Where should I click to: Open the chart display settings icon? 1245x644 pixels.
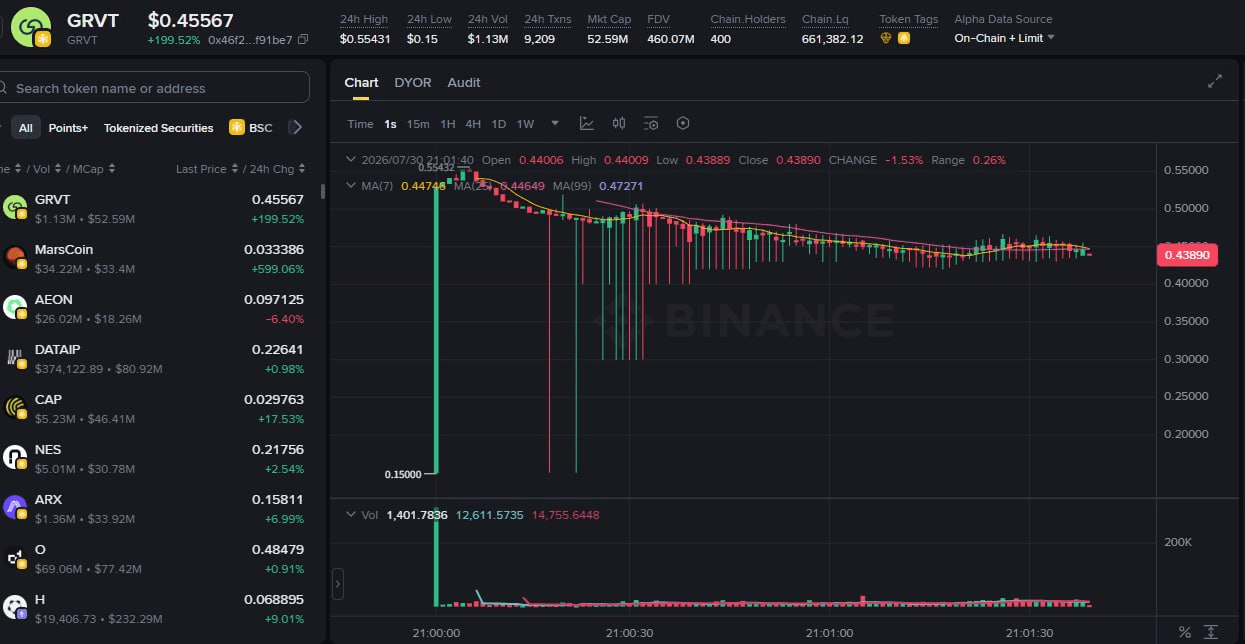pyautogui.click(x=651, y=124)
